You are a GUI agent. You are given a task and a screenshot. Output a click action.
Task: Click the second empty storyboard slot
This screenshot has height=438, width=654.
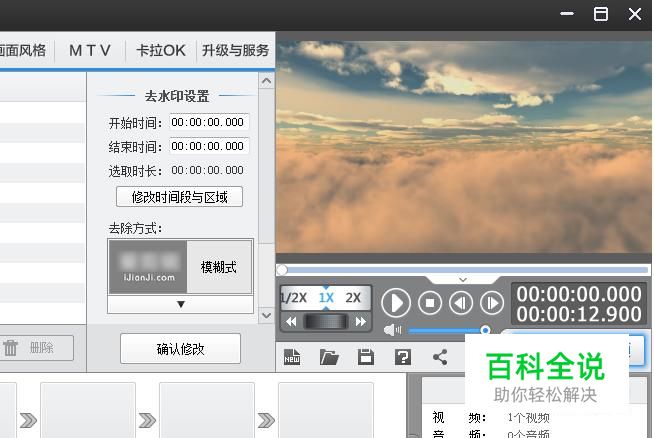pyautogui.click(x=207, y=410)
